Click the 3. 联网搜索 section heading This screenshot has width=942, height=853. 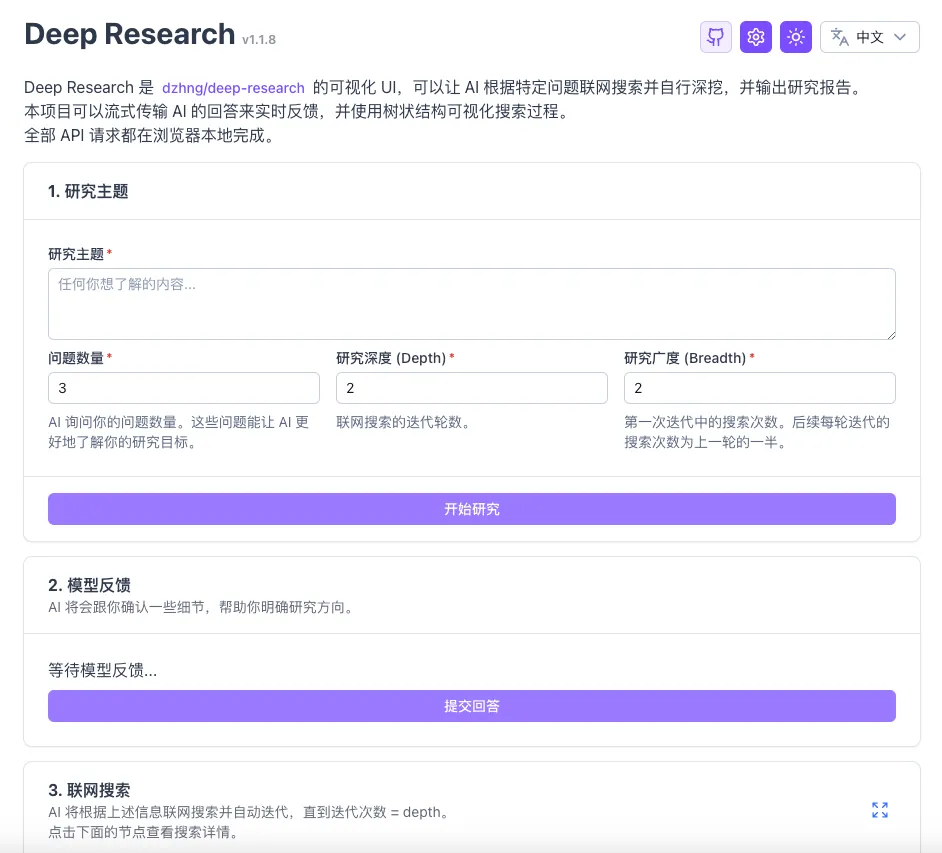89,790
